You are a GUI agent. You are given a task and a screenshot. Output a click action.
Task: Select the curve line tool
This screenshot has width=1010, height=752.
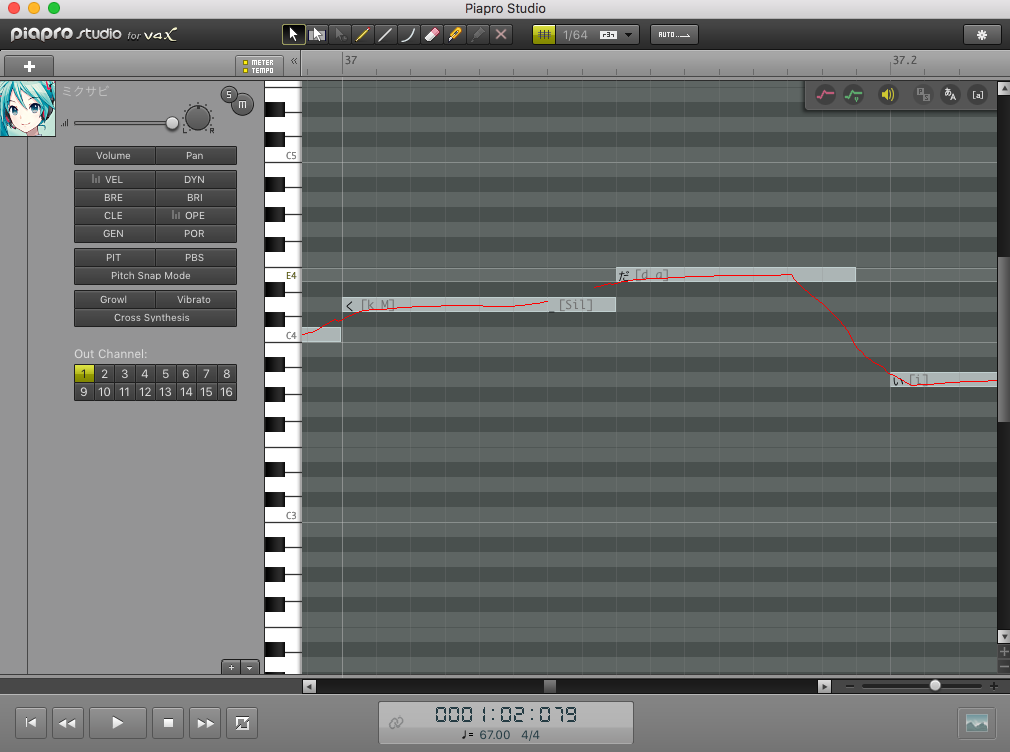click(408, 34)
